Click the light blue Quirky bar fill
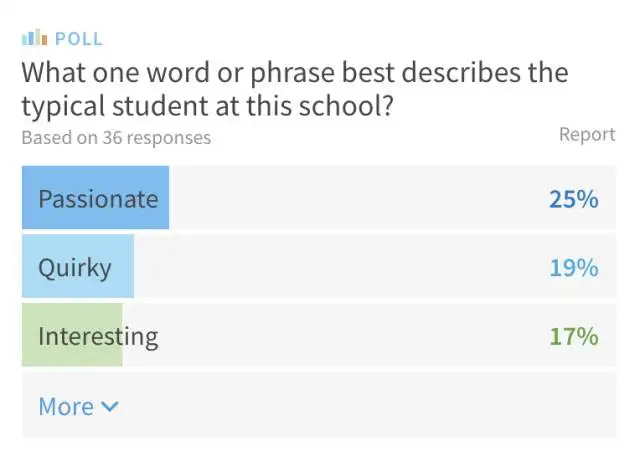640x467 pixels. coord(122,267)
